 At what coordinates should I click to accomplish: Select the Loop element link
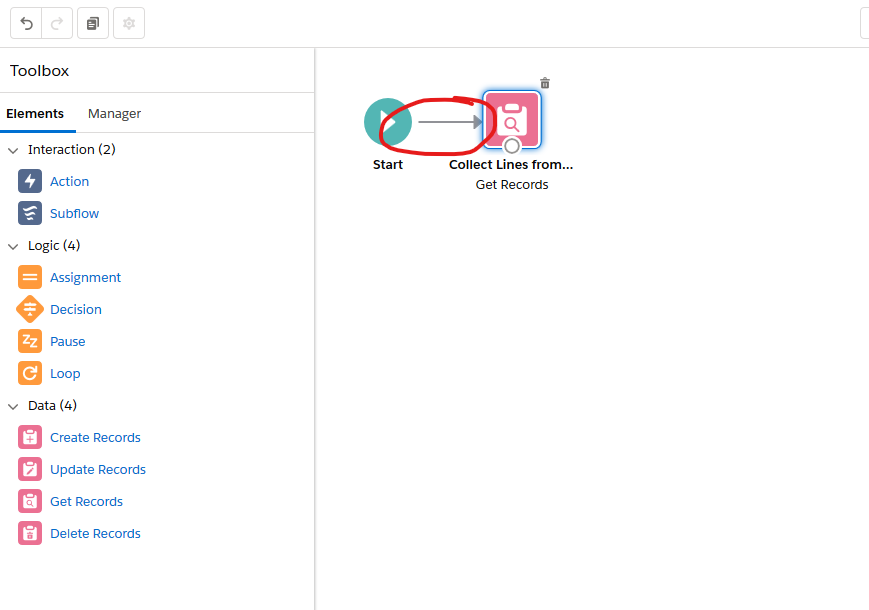(65, 374)
